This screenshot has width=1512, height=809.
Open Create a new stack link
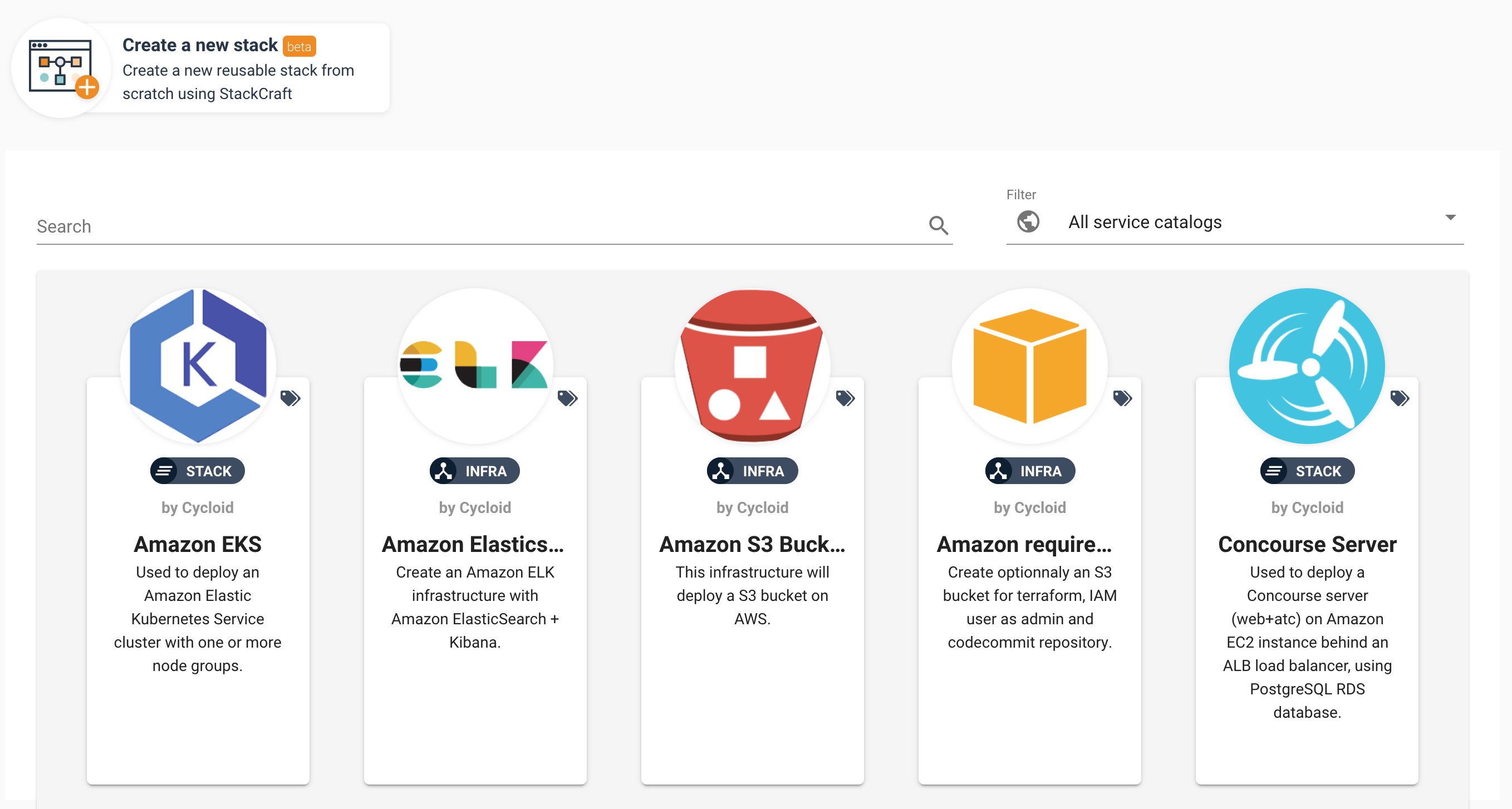tap(199, 45)
